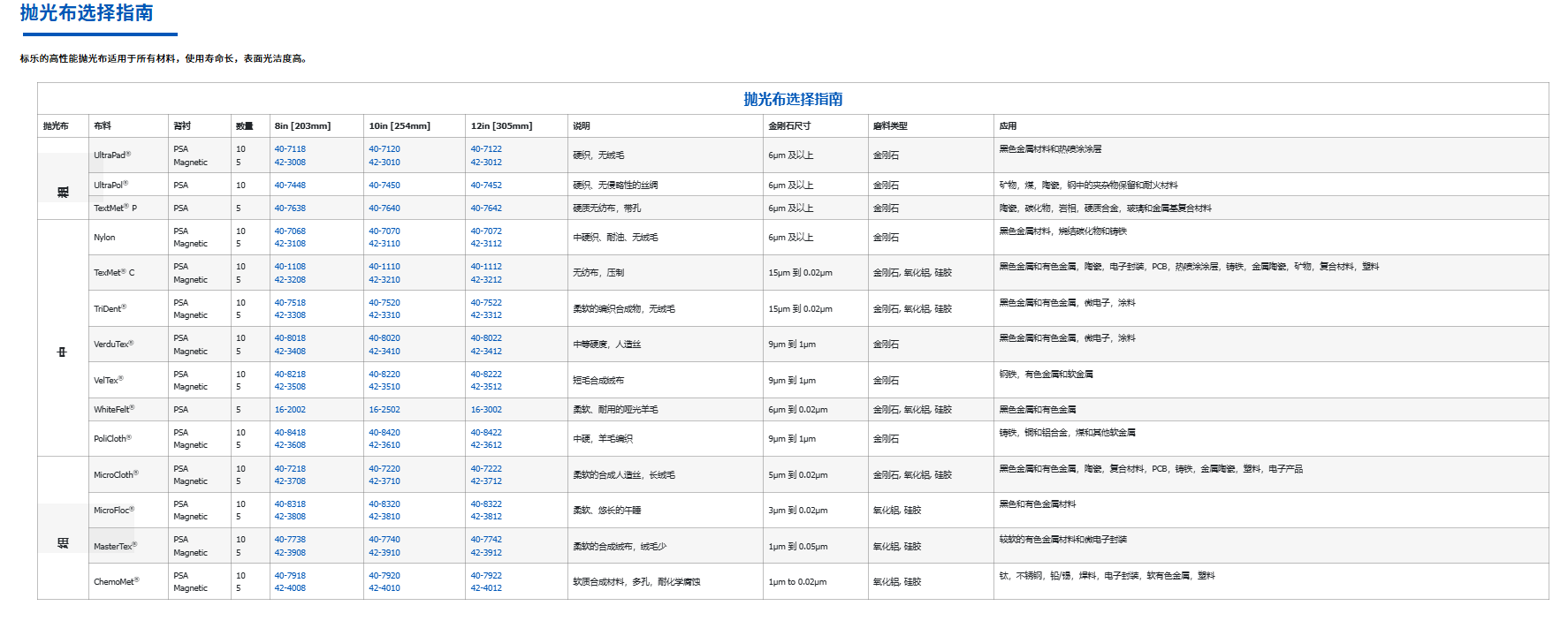This screenshot has height=636, width=1568.
Task: Open WhiteFelt part 16-2002
Action: pos(290,410)
